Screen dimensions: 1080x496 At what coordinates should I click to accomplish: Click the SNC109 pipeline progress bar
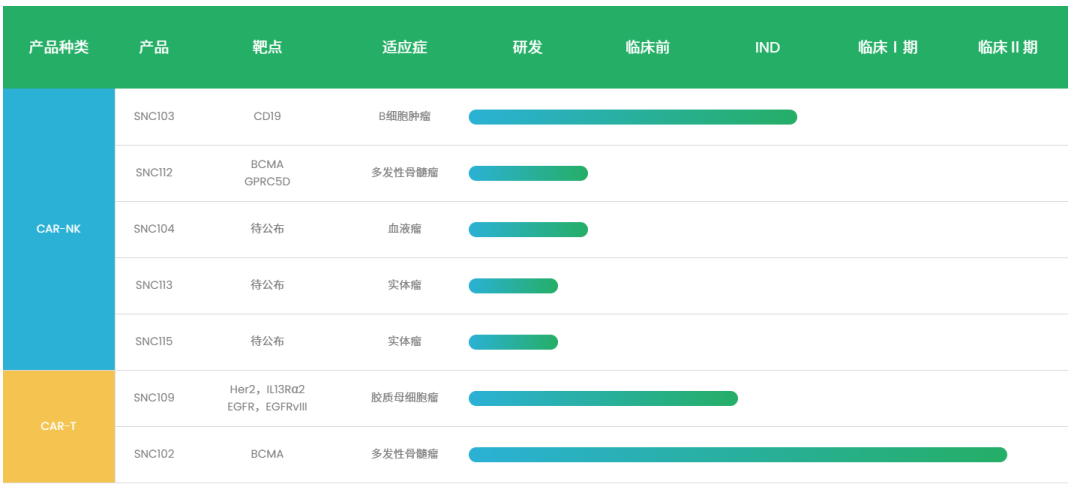603,398
